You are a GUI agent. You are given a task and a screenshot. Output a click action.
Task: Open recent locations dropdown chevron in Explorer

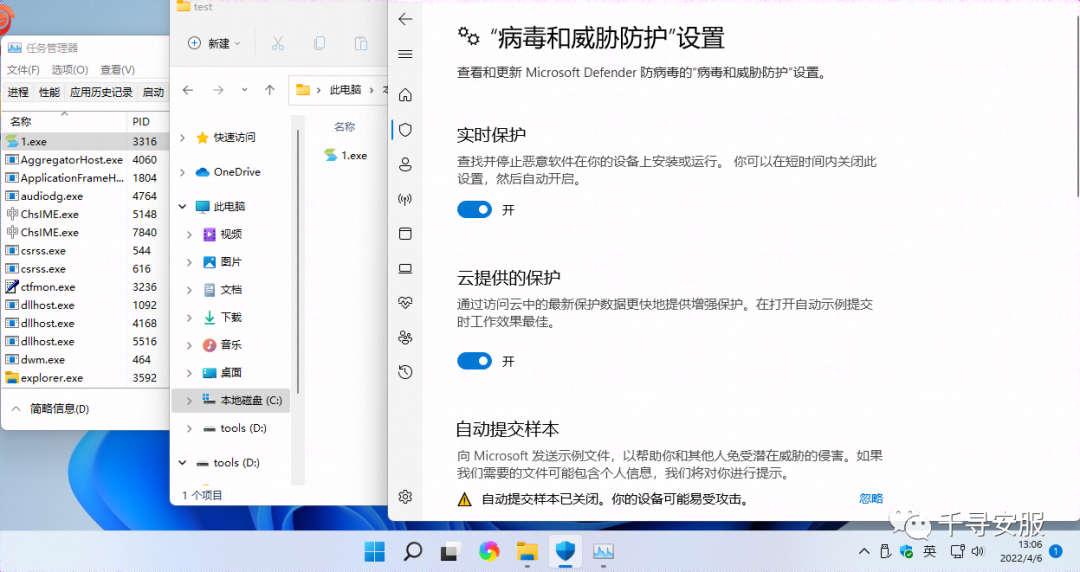[x=245, y=90]
